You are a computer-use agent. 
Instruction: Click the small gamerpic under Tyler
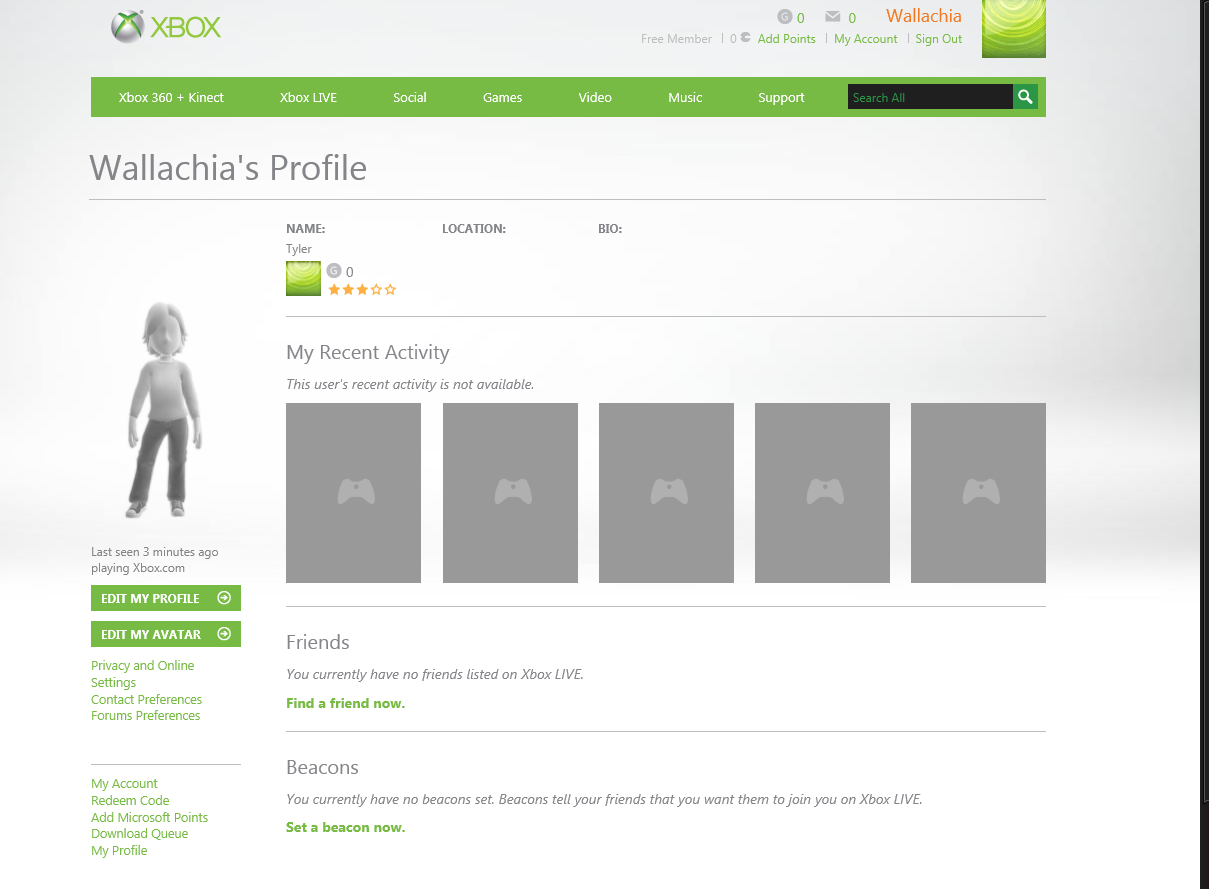click(303, 279)
